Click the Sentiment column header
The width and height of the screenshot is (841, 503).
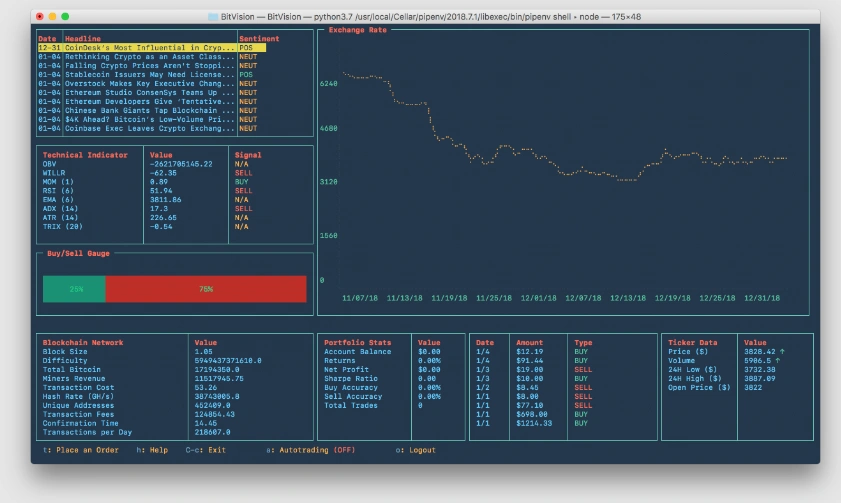(259, 39)
